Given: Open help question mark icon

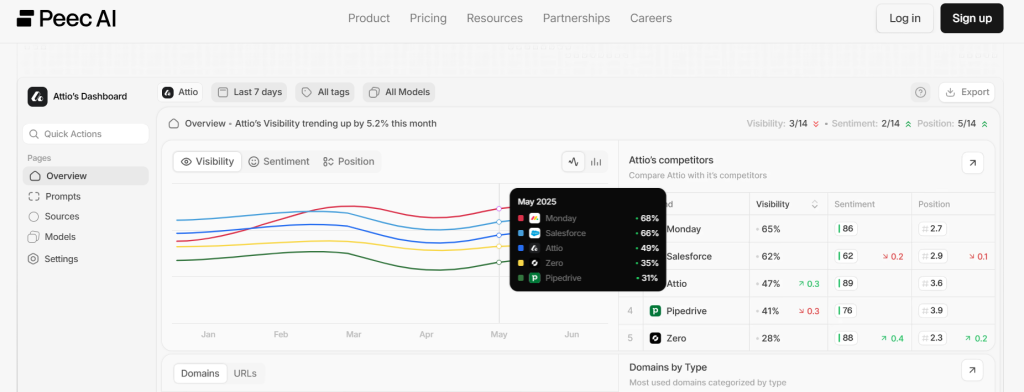Looking at the screenshot, I should [921, 92].
